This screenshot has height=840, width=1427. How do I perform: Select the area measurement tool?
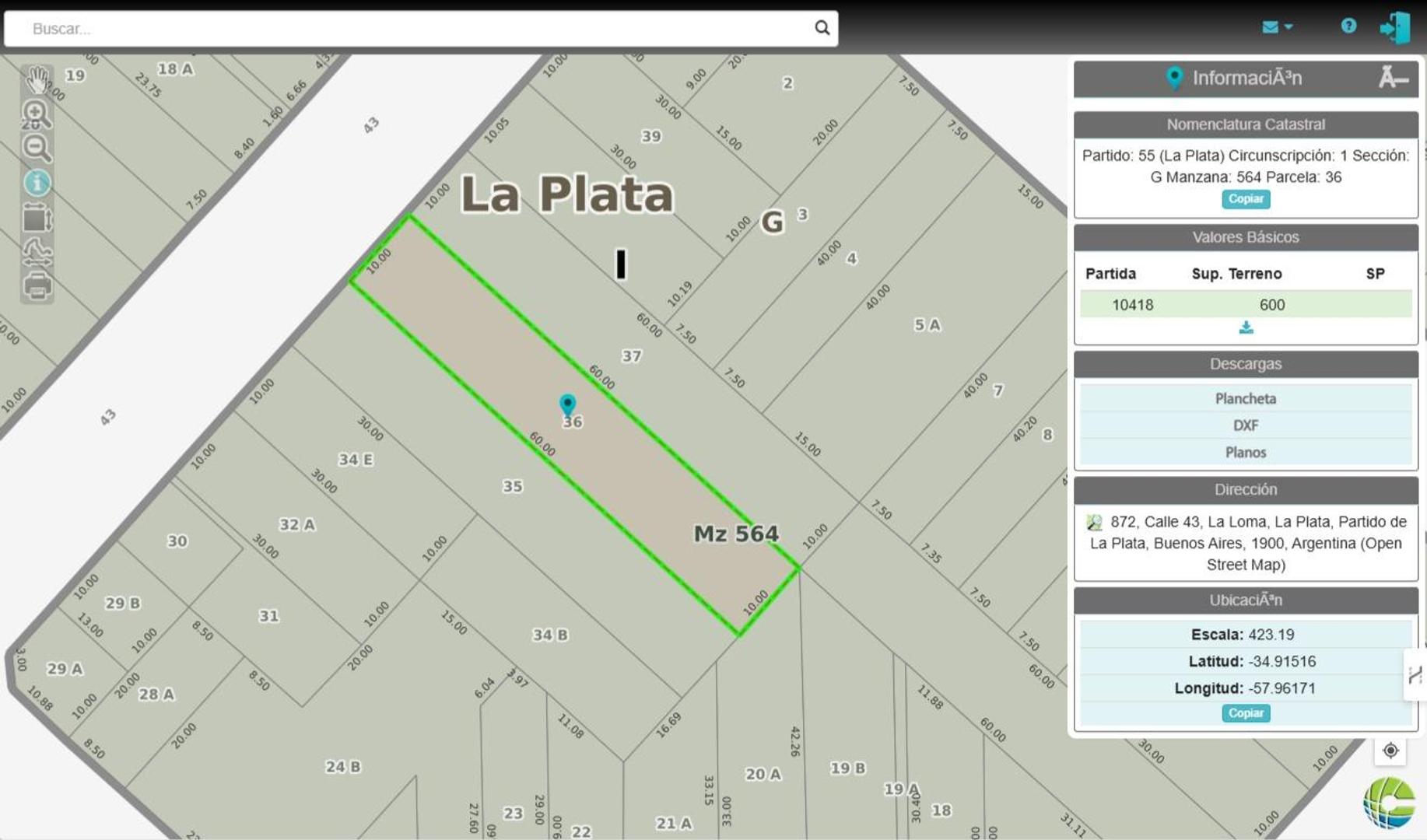(37, 222)
